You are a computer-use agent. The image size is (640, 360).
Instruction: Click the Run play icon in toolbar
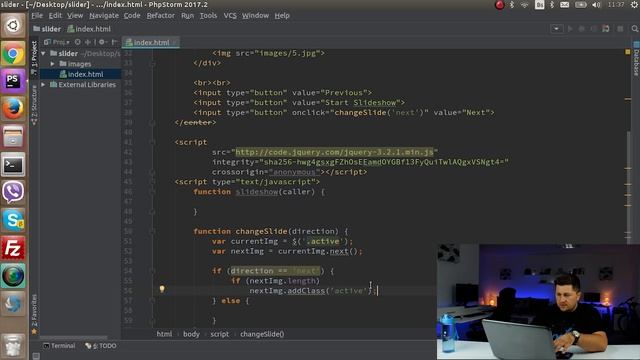click(570, 29)
